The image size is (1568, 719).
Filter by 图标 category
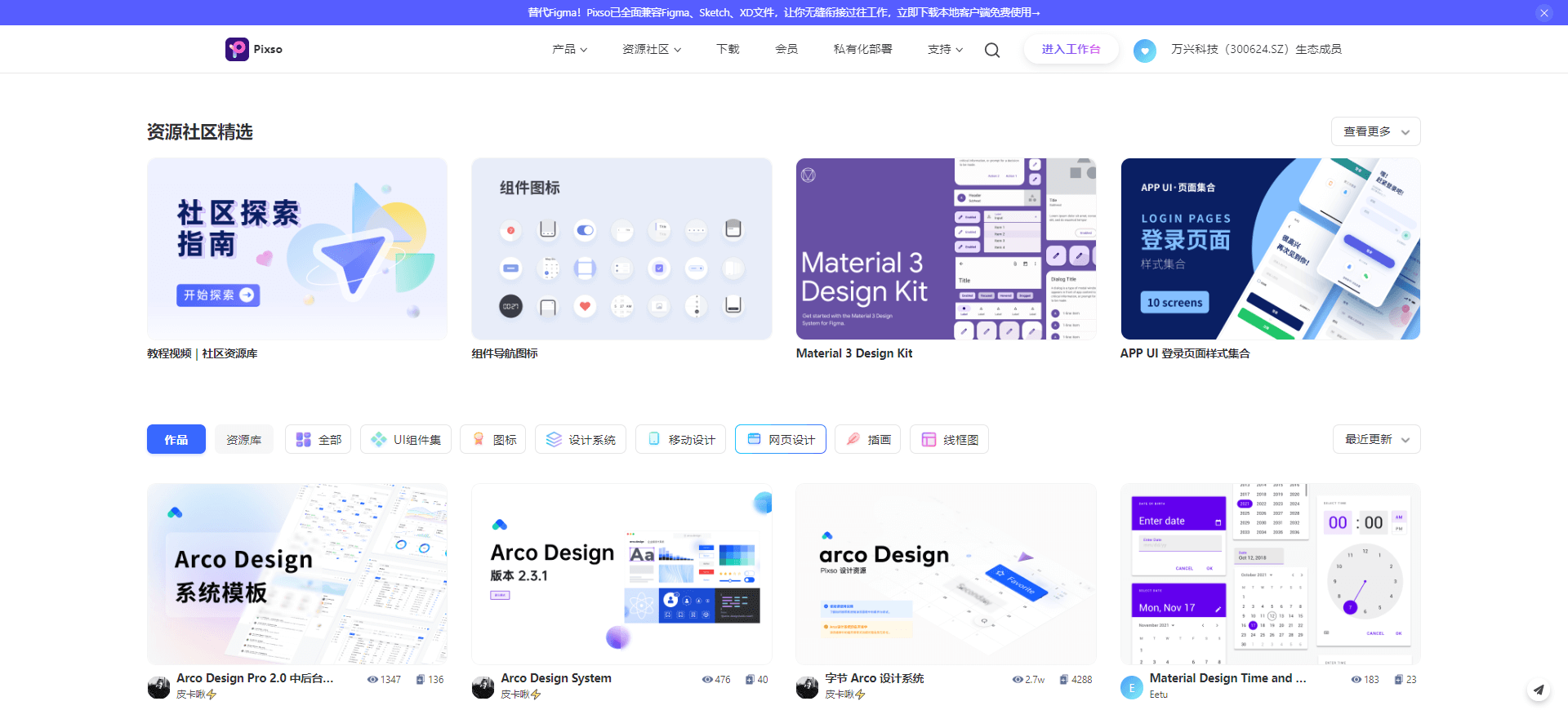tap(493, 439)
